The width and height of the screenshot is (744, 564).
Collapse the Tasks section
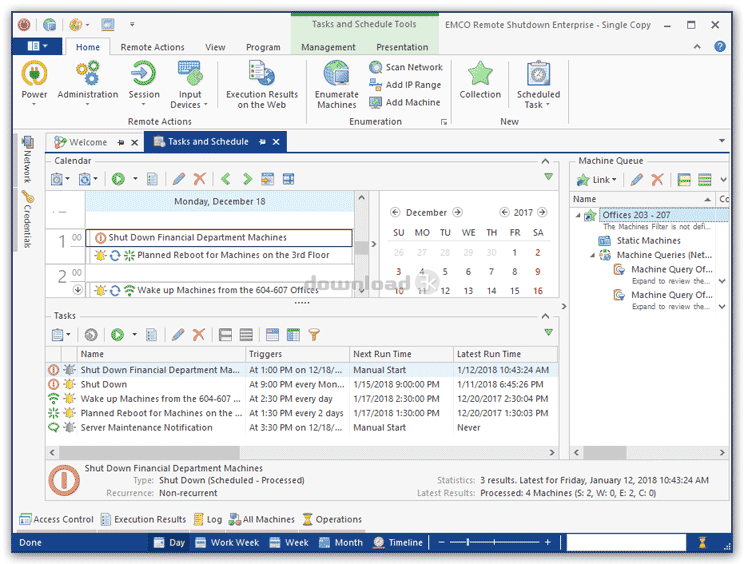[x=545, y=316]
